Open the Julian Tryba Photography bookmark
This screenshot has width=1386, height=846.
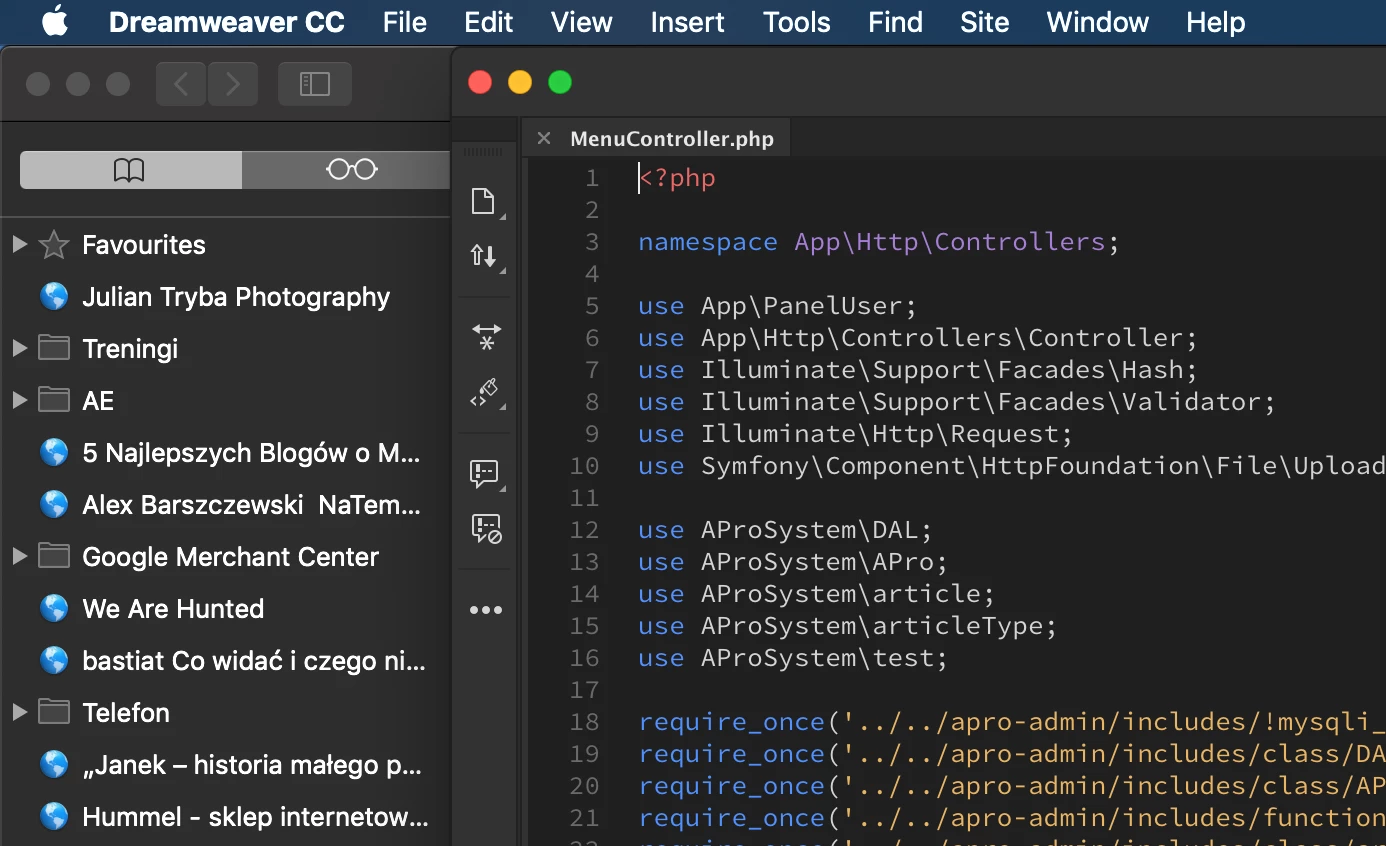pos(236,297)
